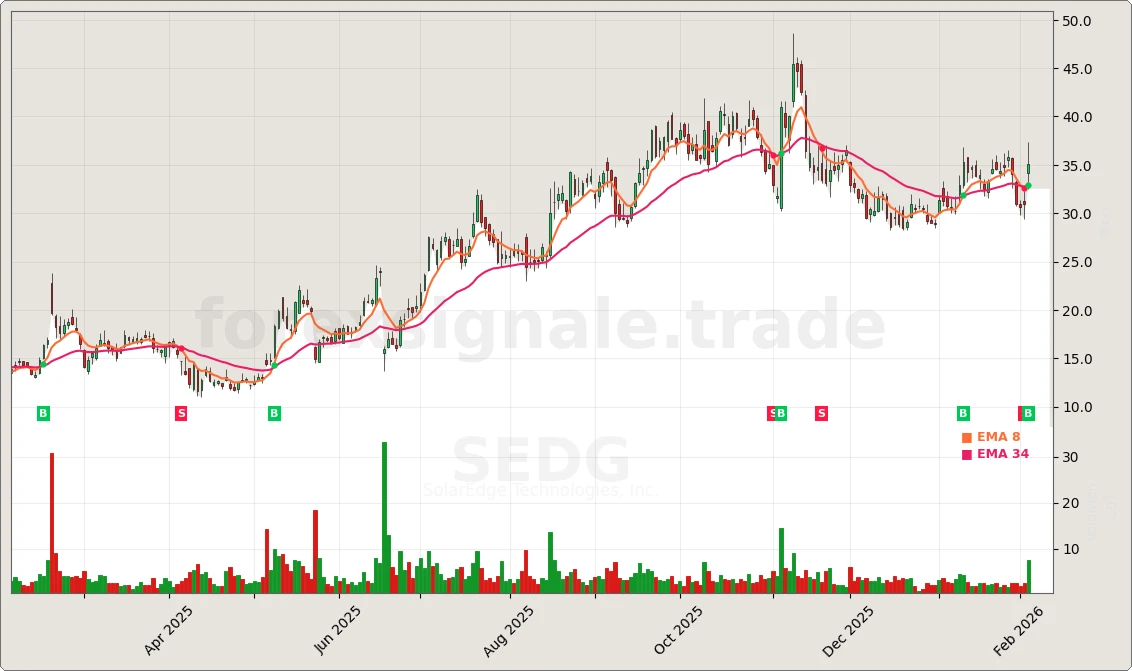Image resolution: width=1132 pixels, height=671 pixels.
Task: Toggle EMA 8 line visibility via its legend entry
Action: coord(998,437)
